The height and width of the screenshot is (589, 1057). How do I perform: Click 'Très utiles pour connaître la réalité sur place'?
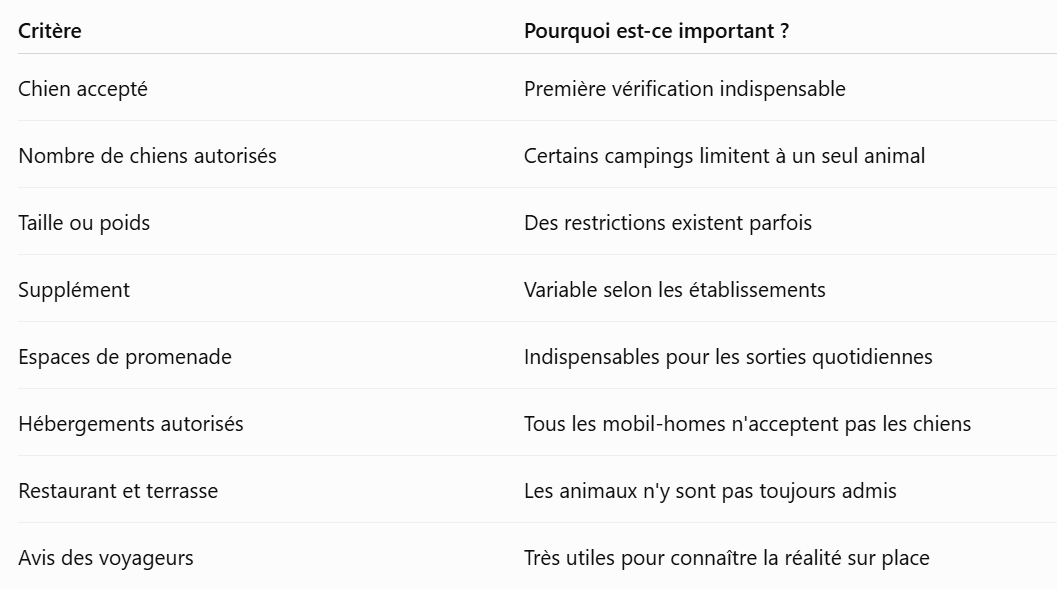(x=727, y=558)
